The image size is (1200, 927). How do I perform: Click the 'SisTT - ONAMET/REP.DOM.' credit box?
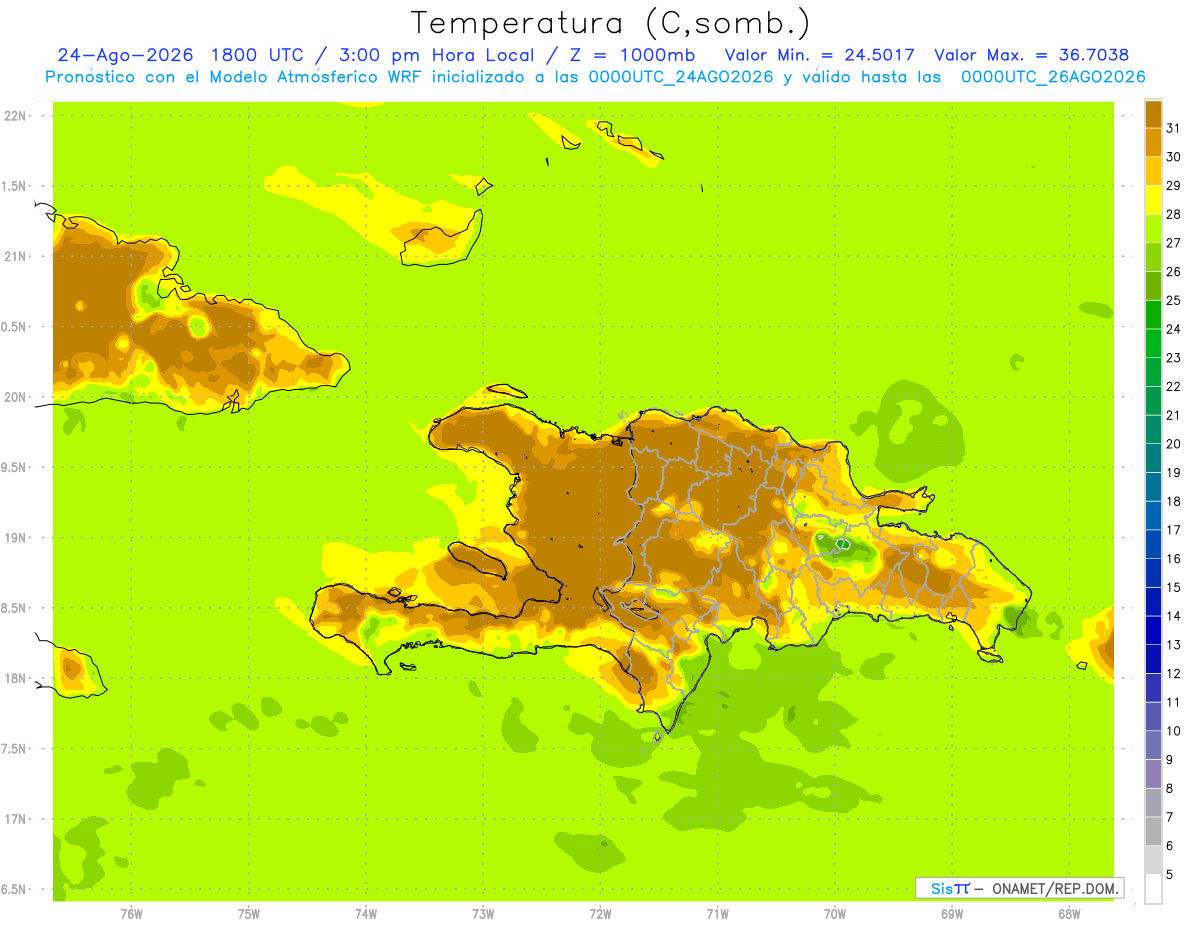(x=1019, y=888)
